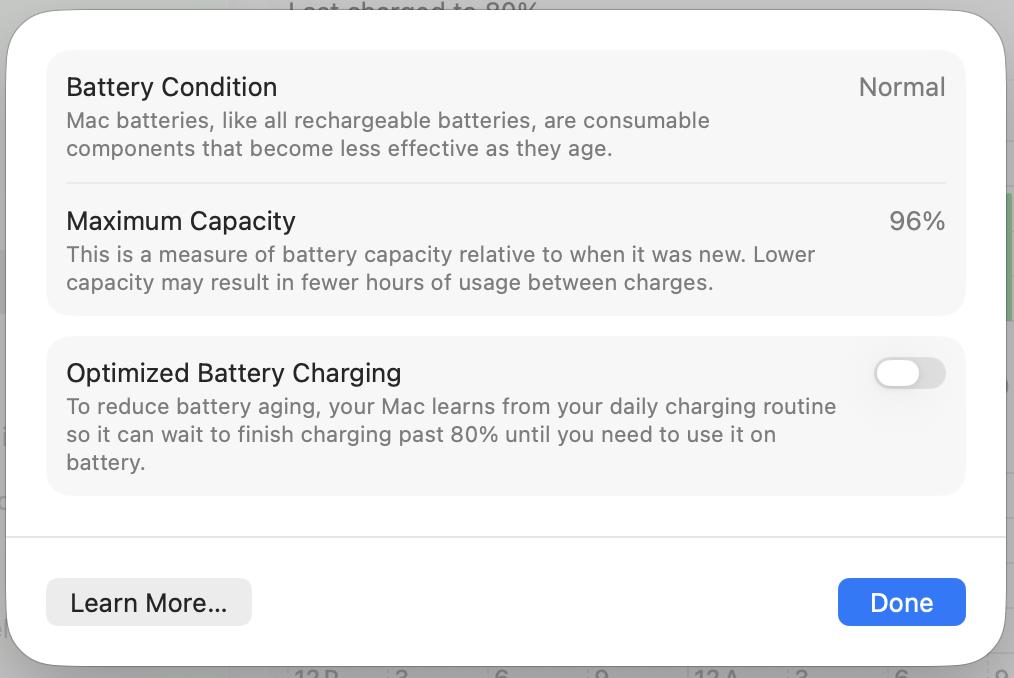Click the Maximum Capacity heading
This screenshot has width=1014, height=678.
coord(181,221)
